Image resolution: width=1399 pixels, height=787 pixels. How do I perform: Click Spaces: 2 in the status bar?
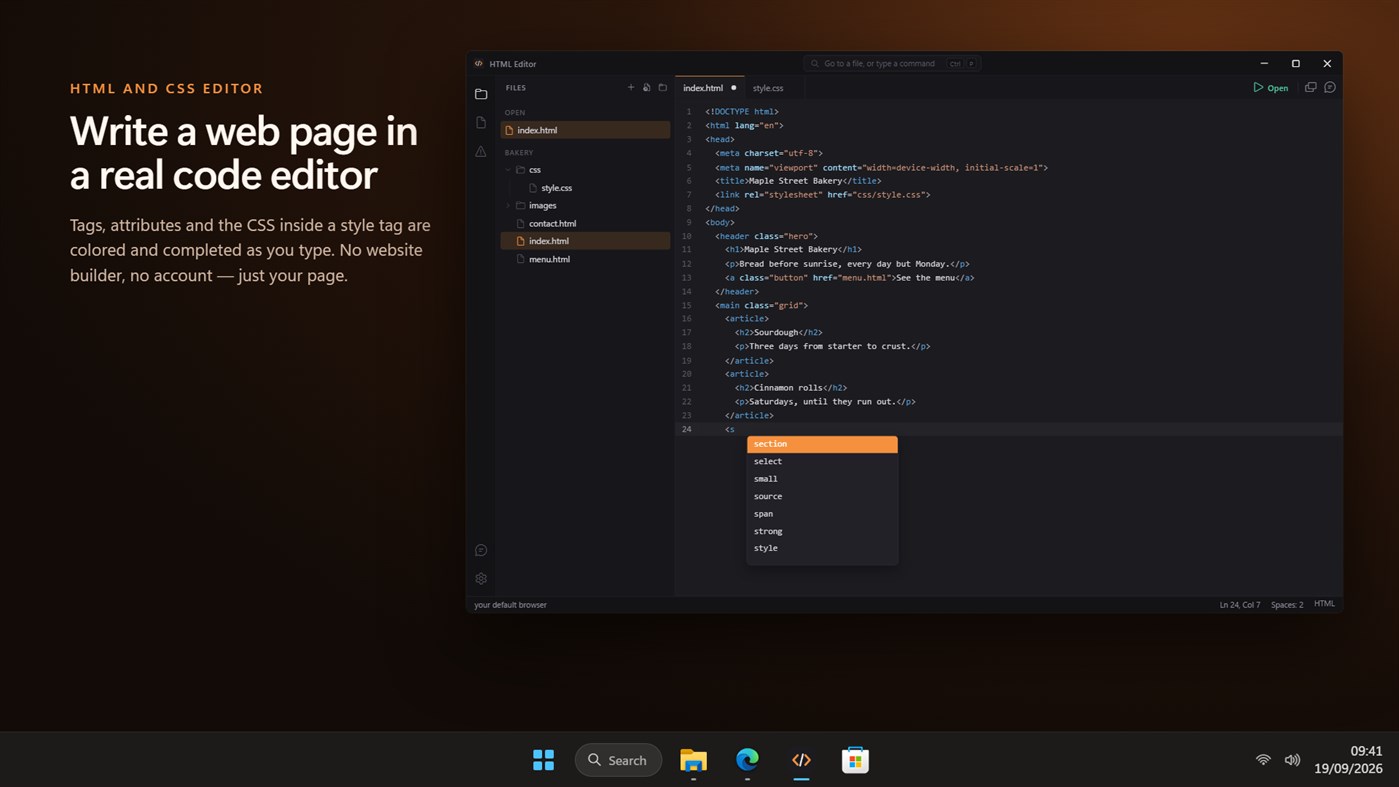[x=1287, y=605]
